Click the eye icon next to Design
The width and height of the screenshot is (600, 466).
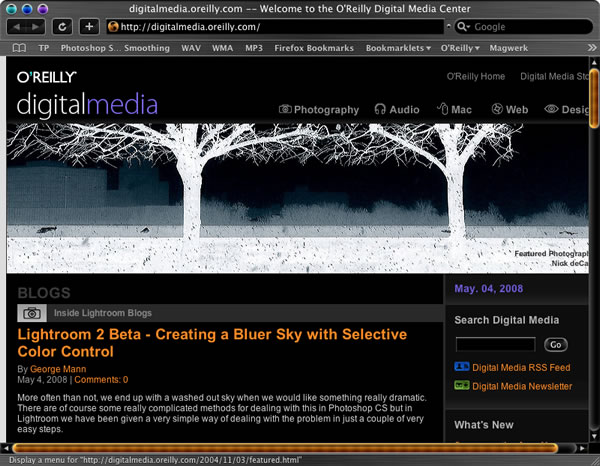(x=551, y=109)
